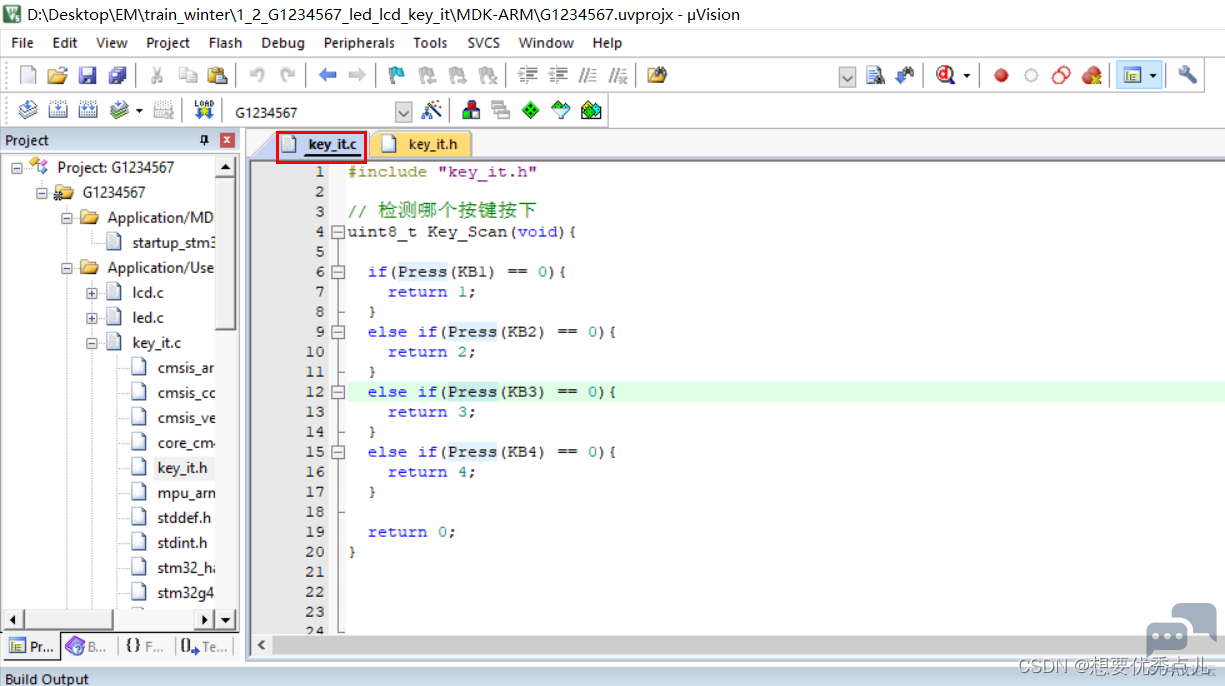The height and width of the screenshot is (686, 1225).
Task: Open the Peripherals menu
Action: pos(359,43)
